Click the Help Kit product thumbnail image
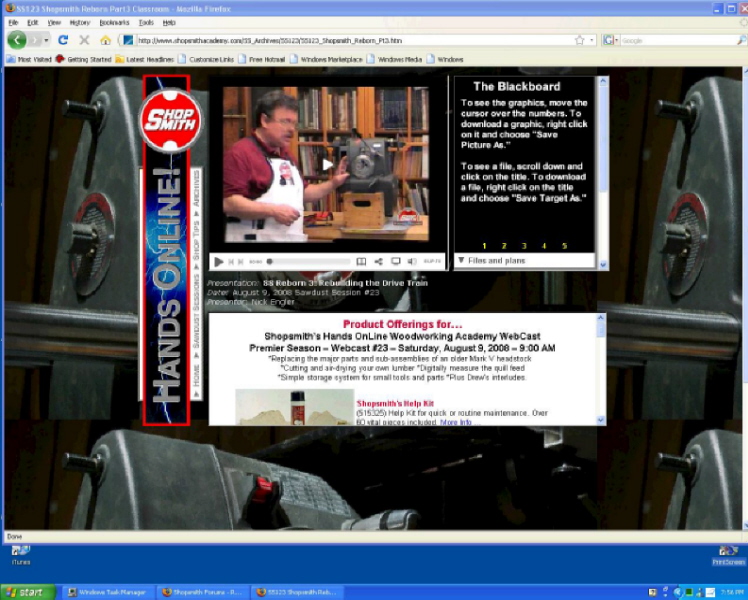 pos(294,407)
